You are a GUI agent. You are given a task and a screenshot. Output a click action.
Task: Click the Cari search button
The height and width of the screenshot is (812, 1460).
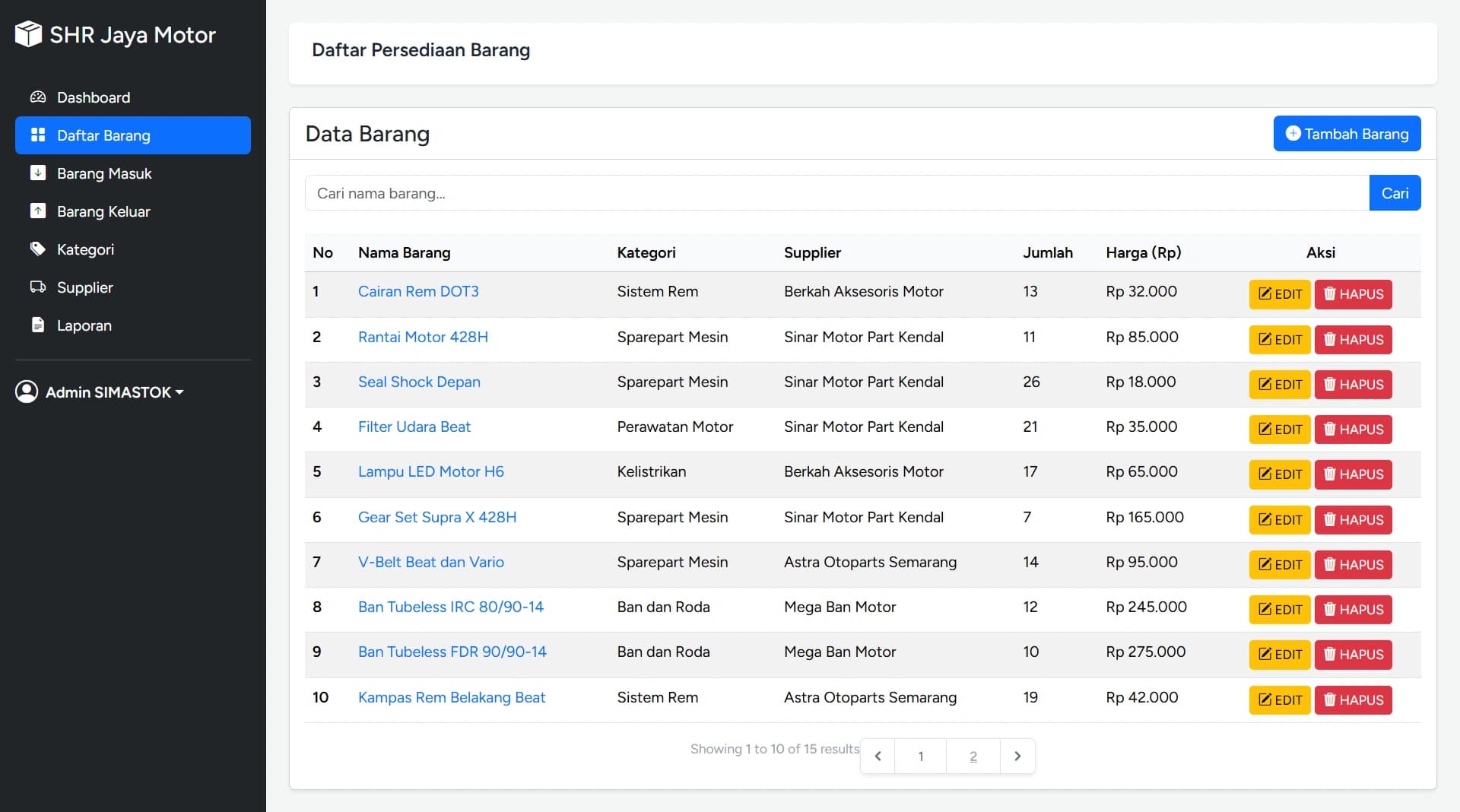pyautogui.click(x=1395, y=193)
